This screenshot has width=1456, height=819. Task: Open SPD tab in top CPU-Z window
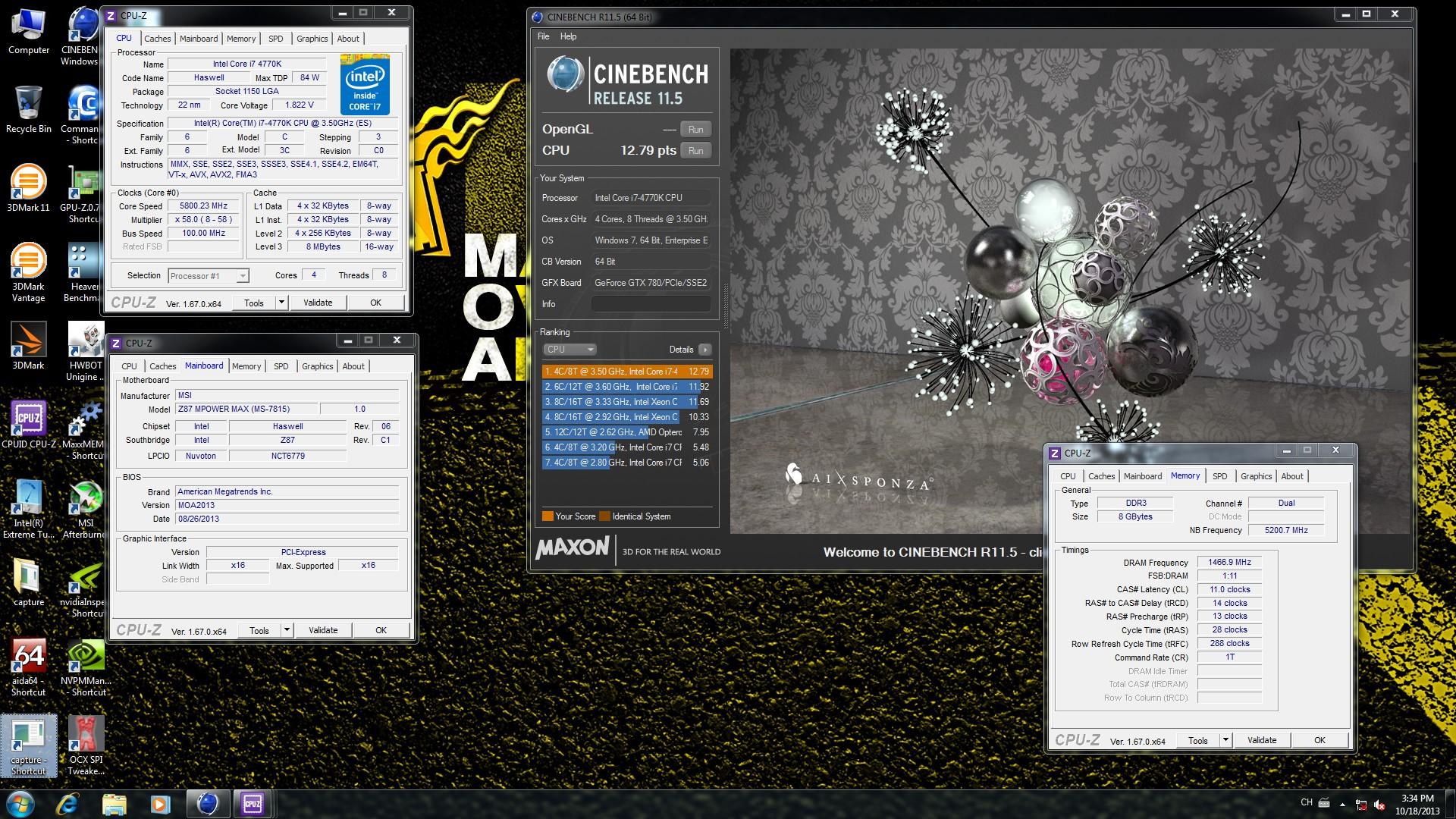276,39
